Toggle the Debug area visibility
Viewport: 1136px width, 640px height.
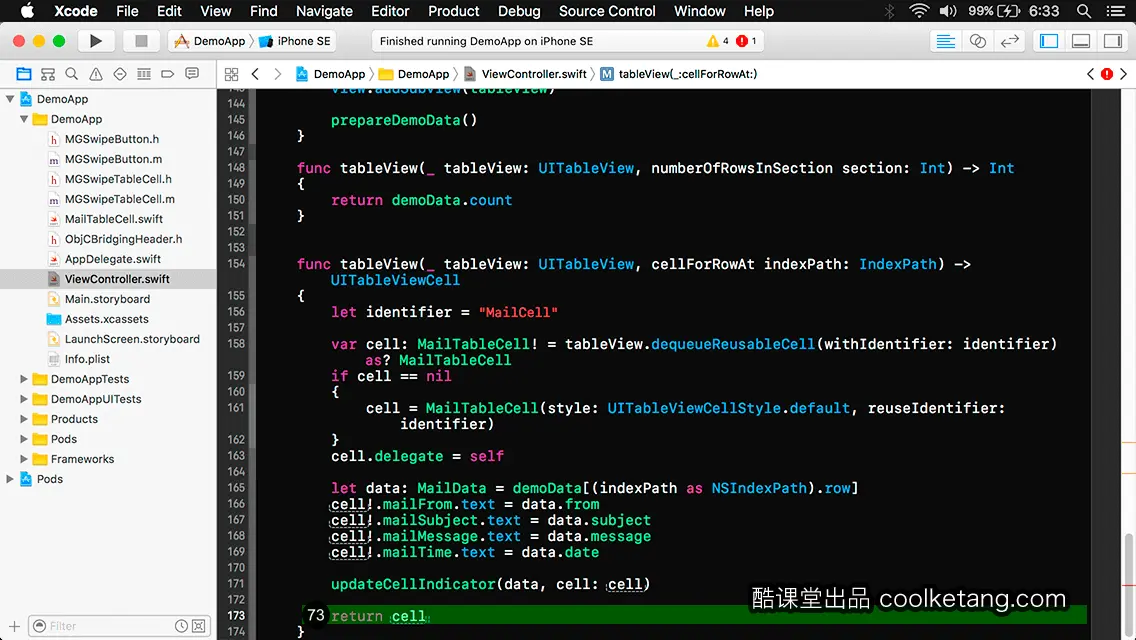[1081, 41]
